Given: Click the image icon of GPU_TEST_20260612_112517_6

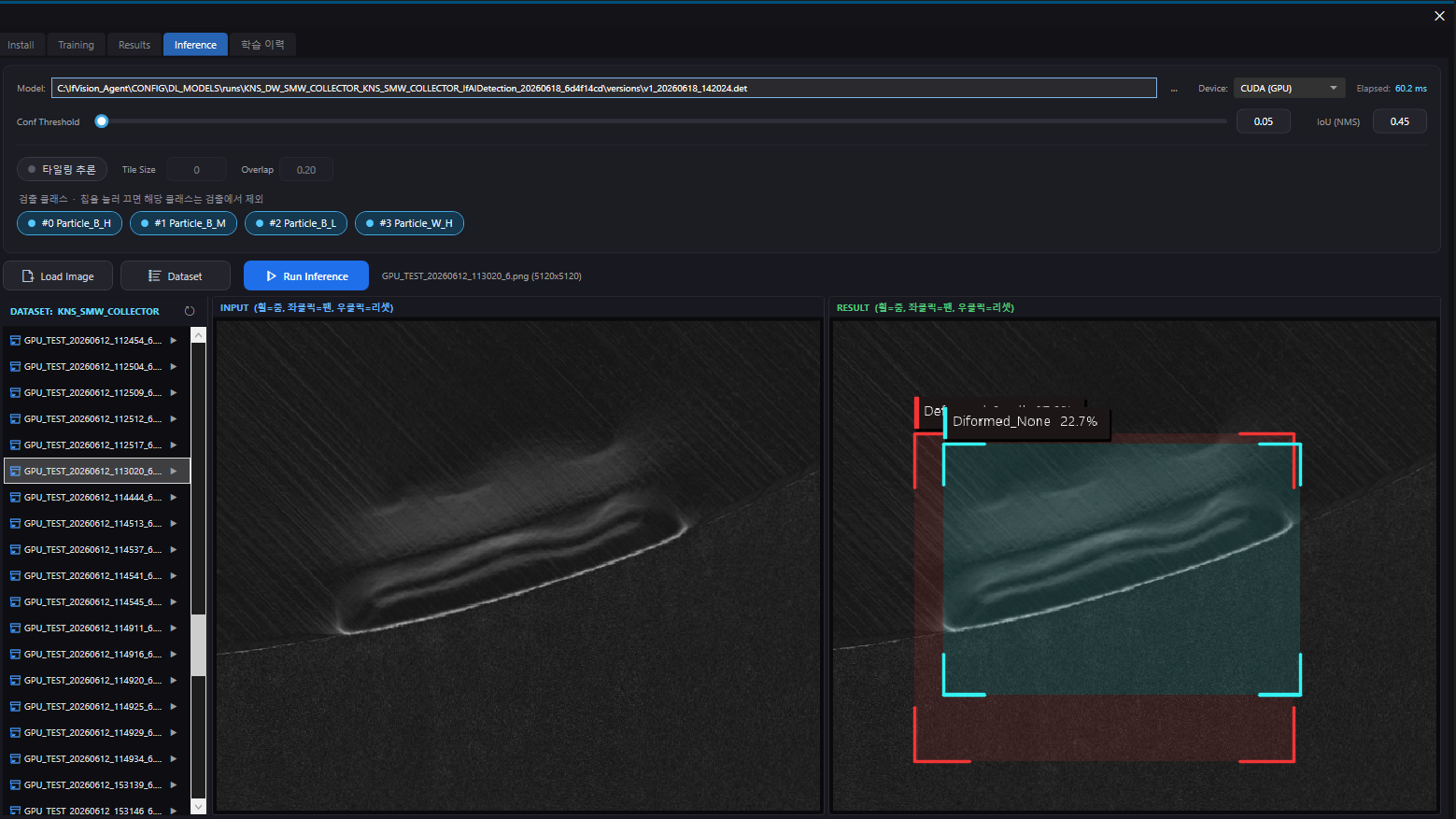Looking at the screenshot, I should coord(15,445).
